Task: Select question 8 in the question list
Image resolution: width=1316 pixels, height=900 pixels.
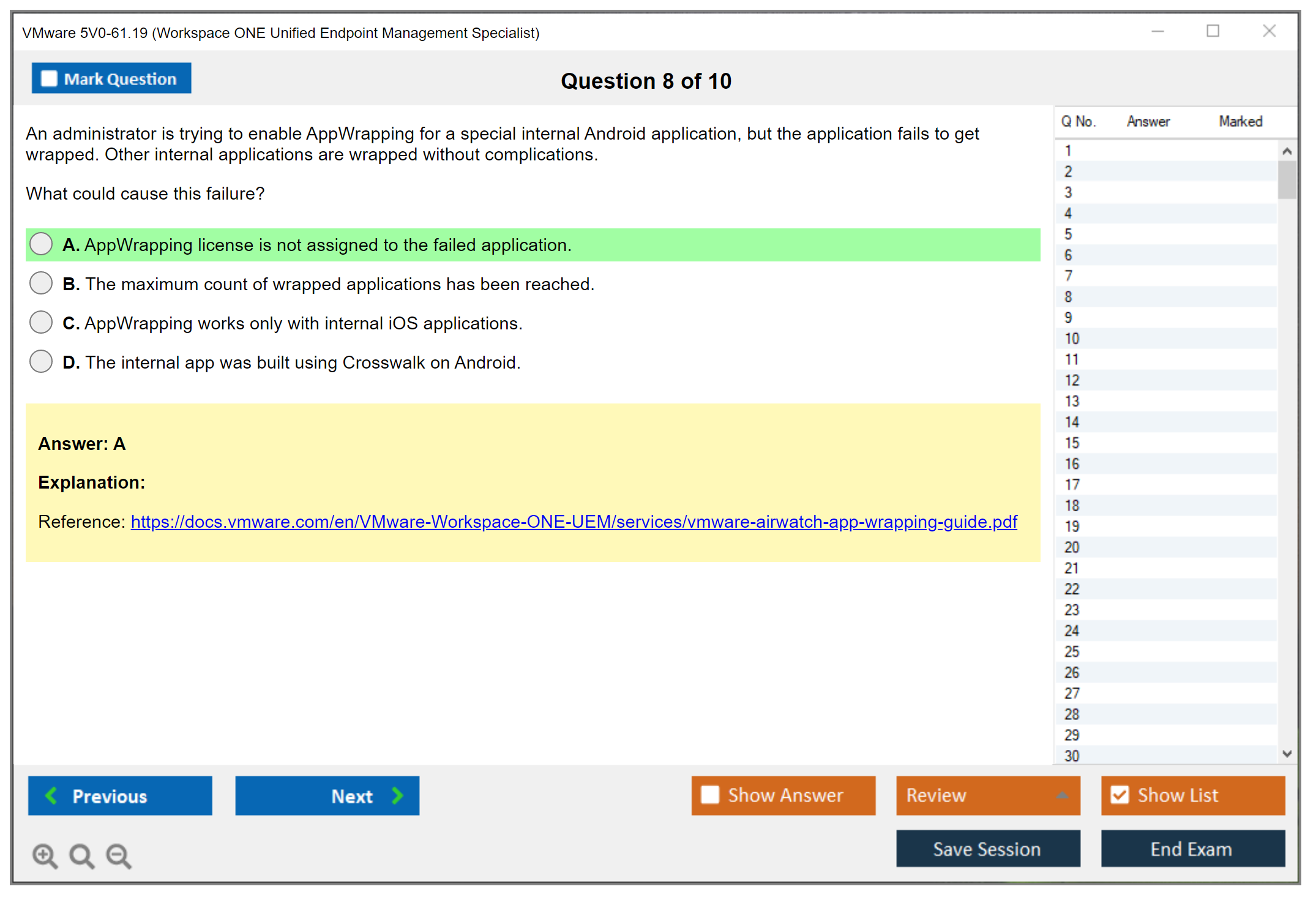Action: click(1068, 297)
